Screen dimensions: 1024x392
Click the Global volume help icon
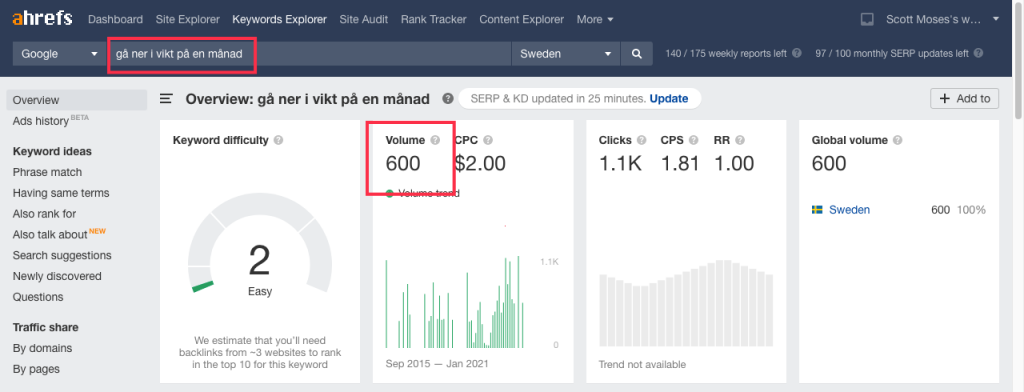click(x=897, y=140)
